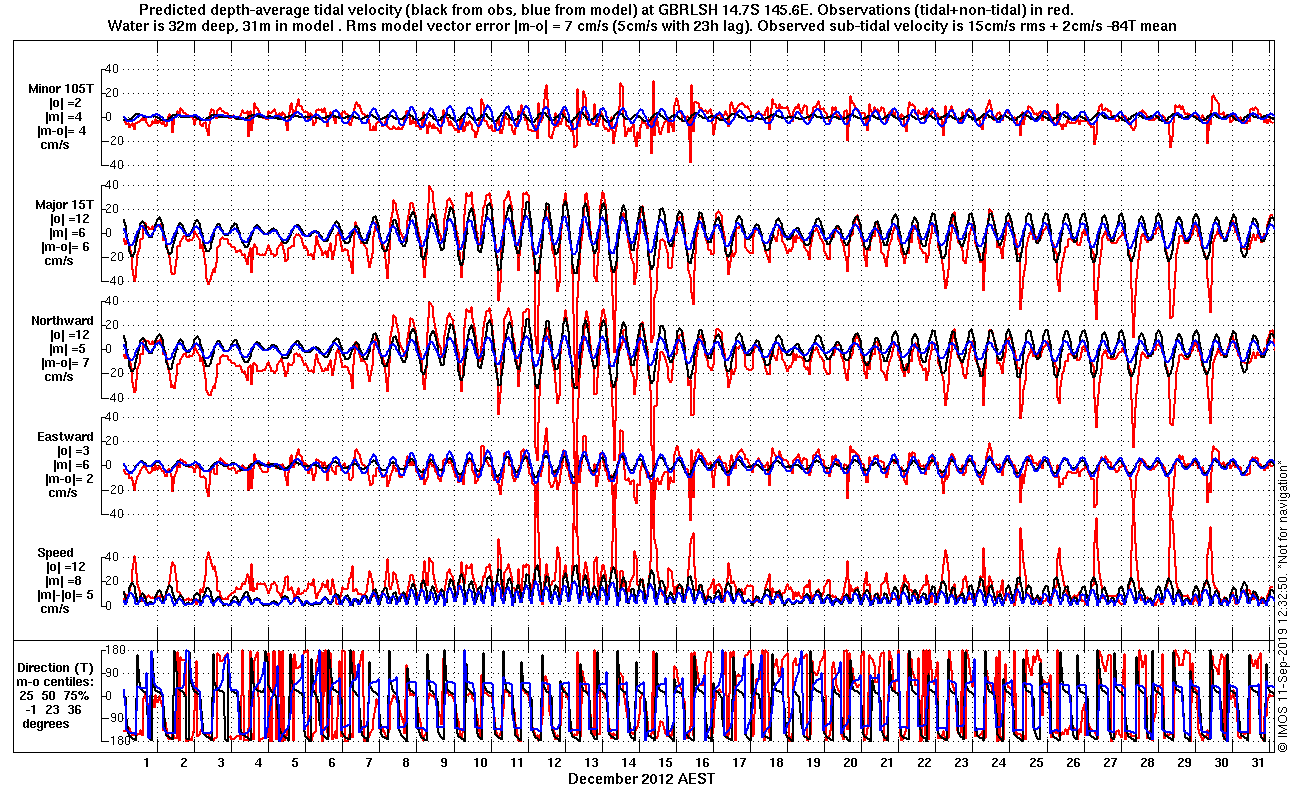The height and width of the screenshot is (800, 1300).
Task: Click the "December 2012 AEST" axis title
Action: point(642,778)
